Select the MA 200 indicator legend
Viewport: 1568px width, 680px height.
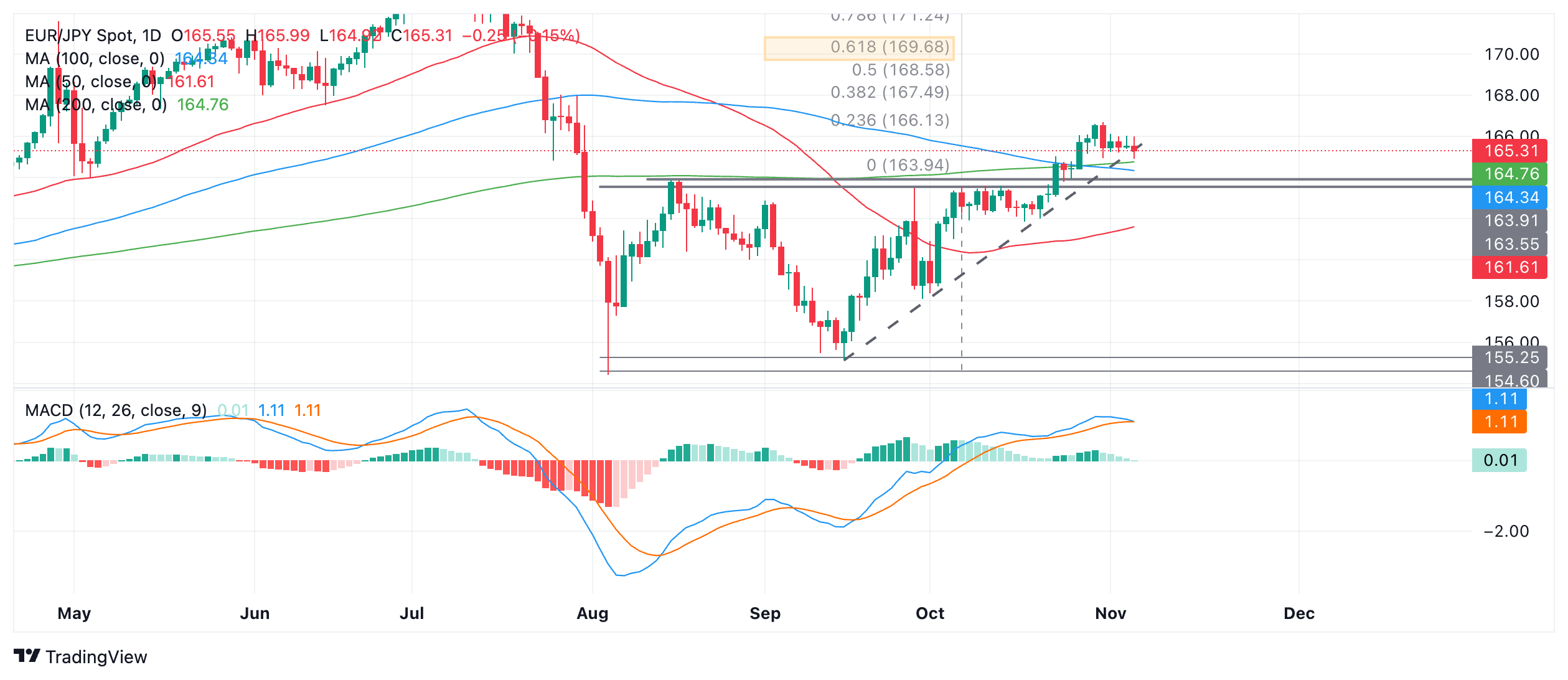95,105
